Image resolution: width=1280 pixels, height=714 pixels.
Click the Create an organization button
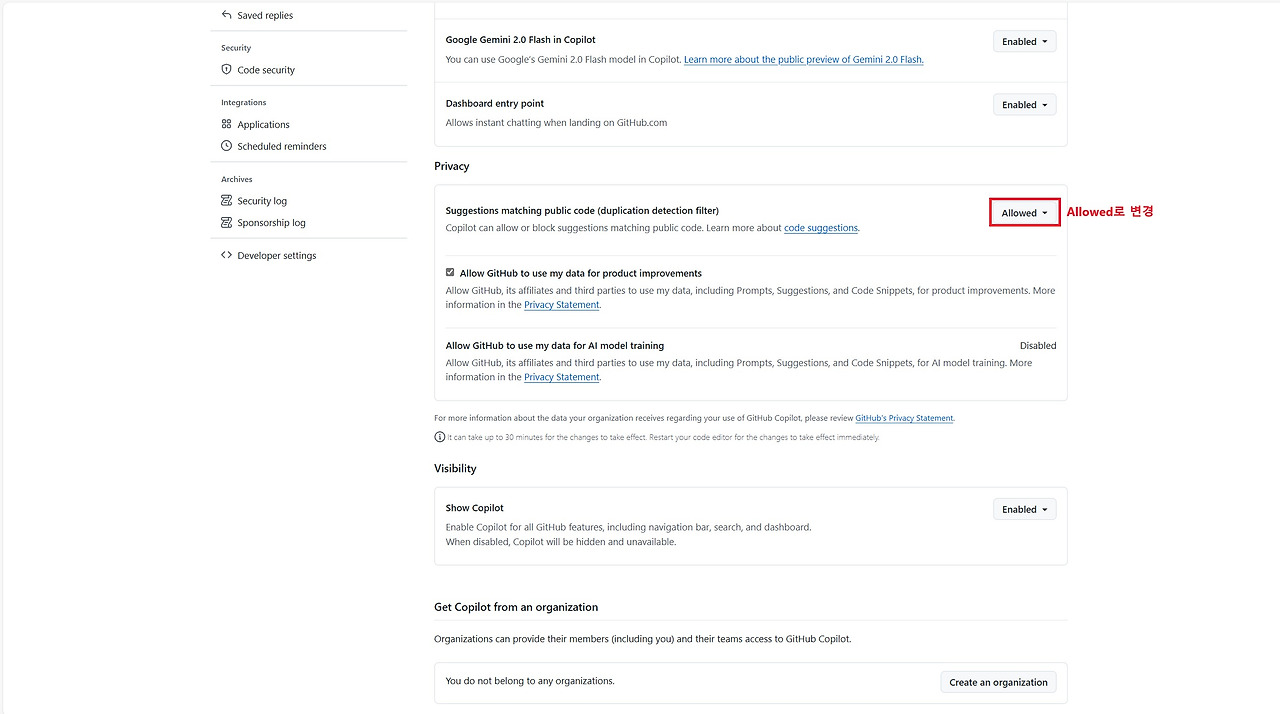coord(997,681)
